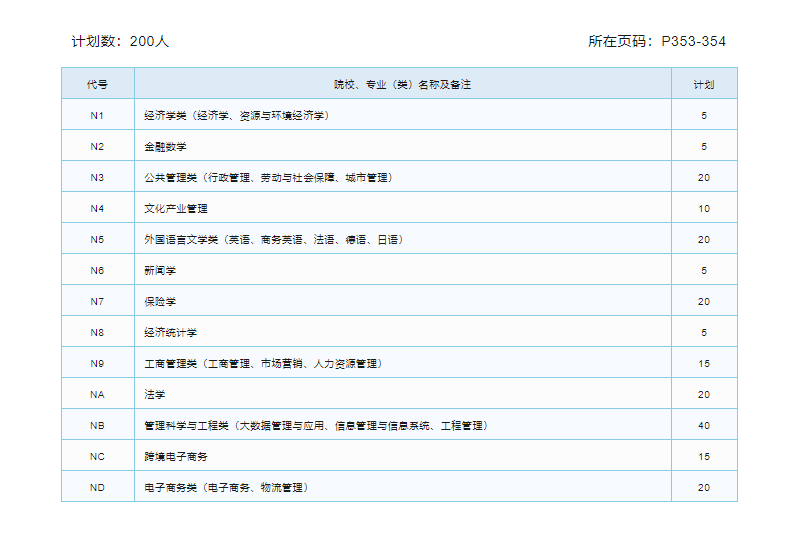Select the N6 code cell
This screenshot has height=537, width=799.
click(97, 271)
